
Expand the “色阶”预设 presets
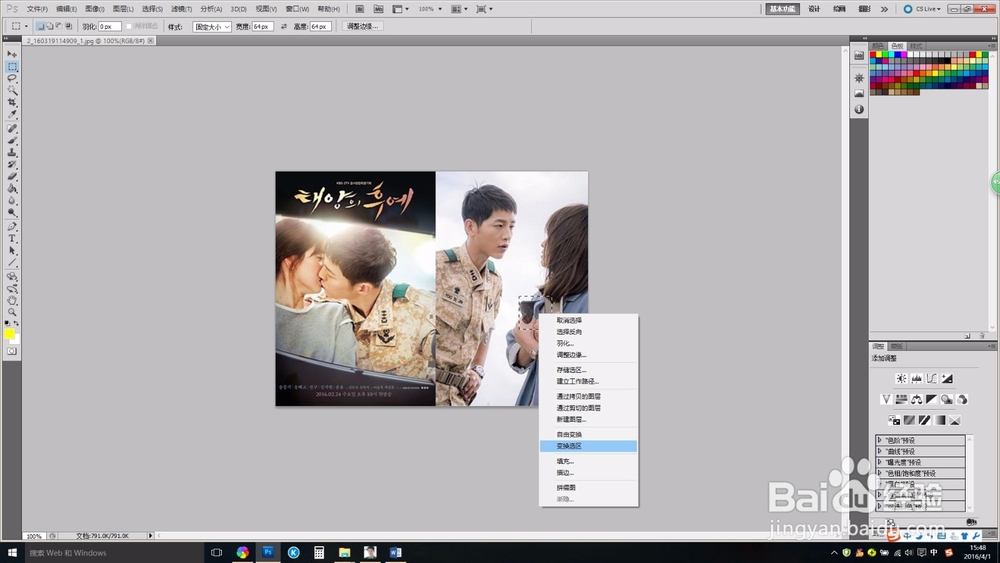879,440
